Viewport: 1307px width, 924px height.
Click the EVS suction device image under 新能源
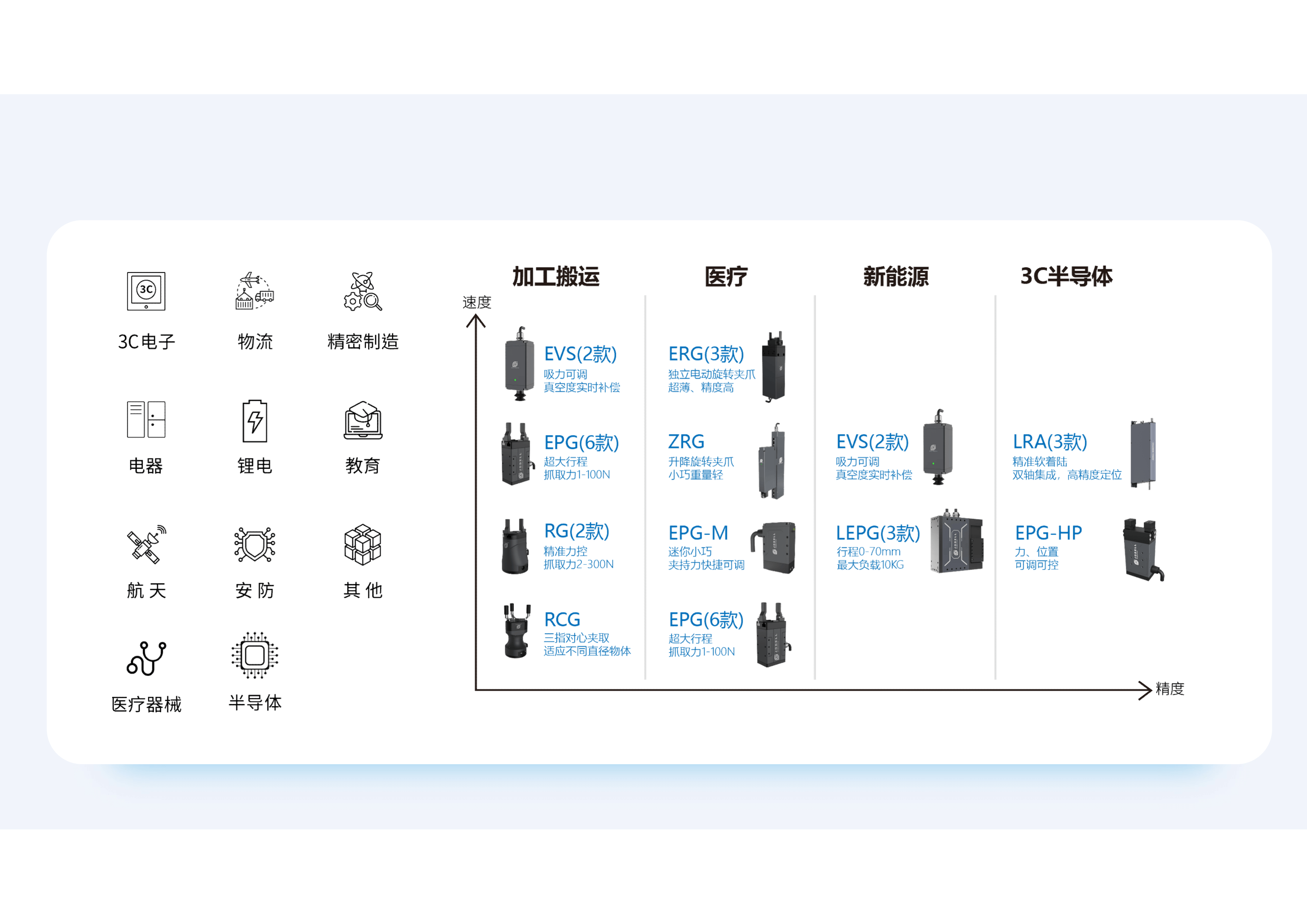pyautogui.click(x=937, y=447)
